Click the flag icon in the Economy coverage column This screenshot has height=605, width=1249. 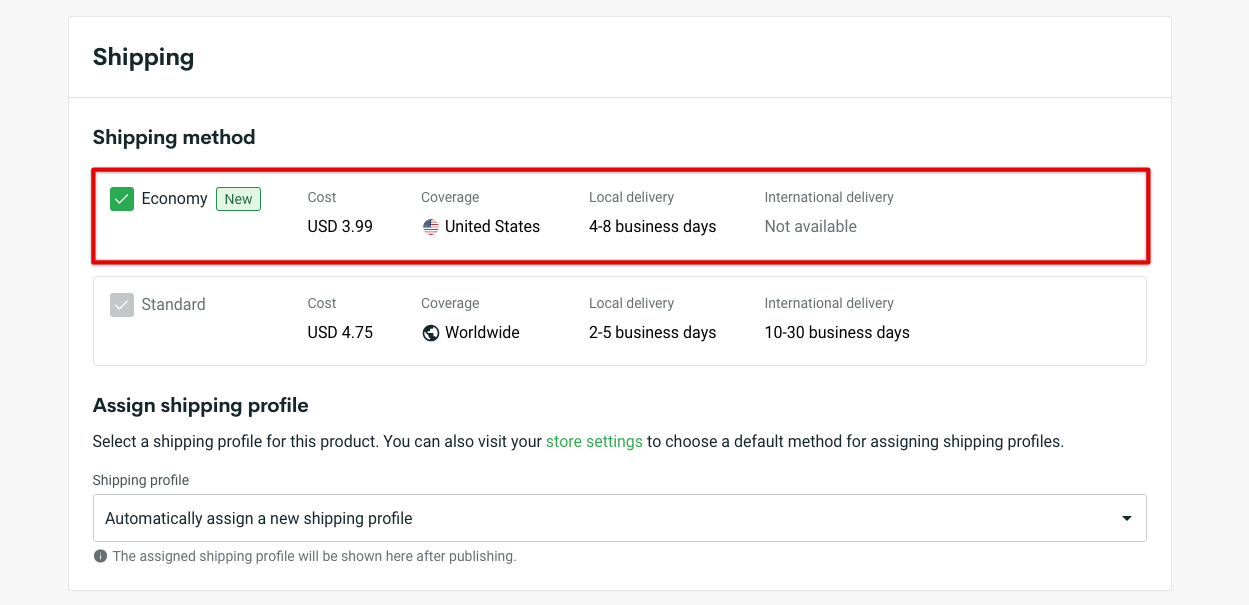430,226
